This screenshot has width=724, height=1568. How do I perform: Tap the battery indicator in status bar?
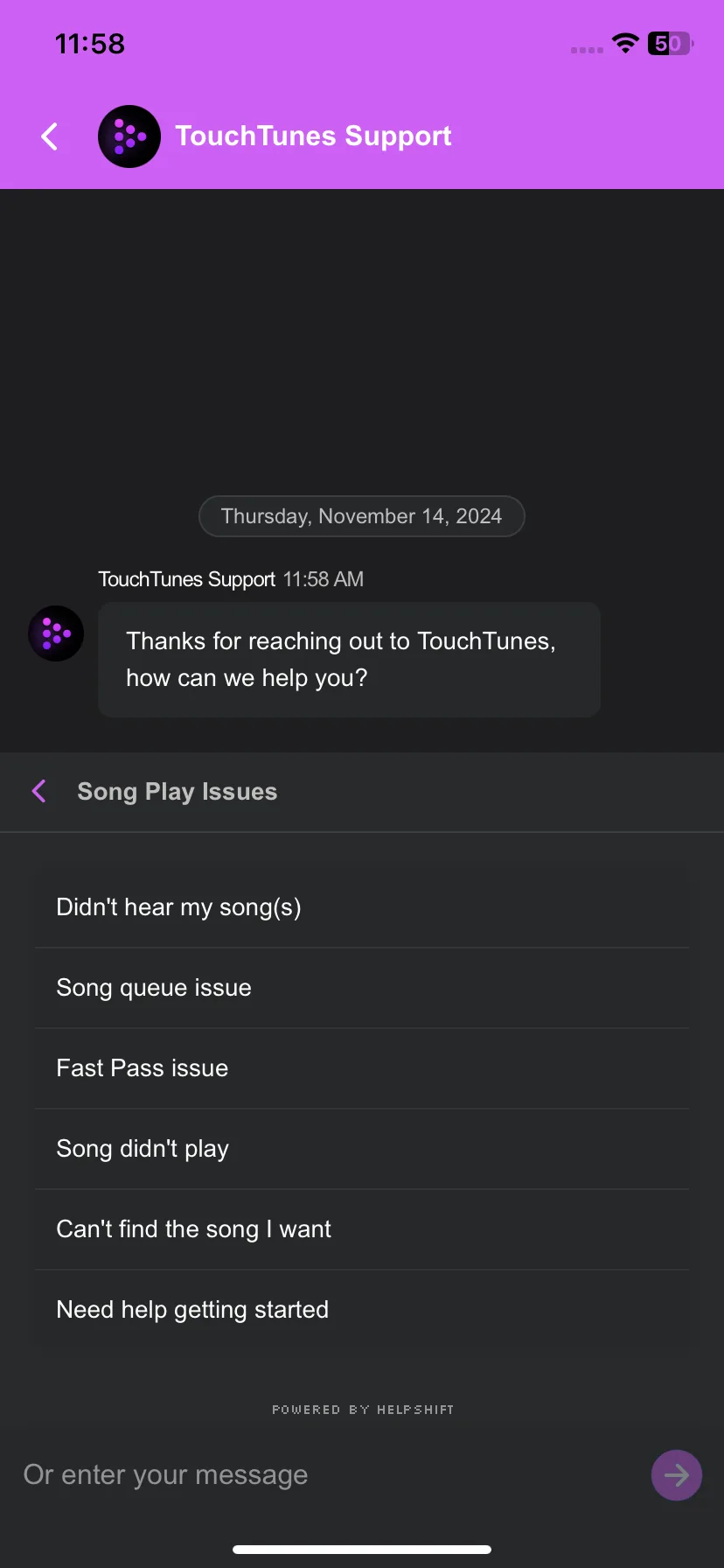pos(670,43)
